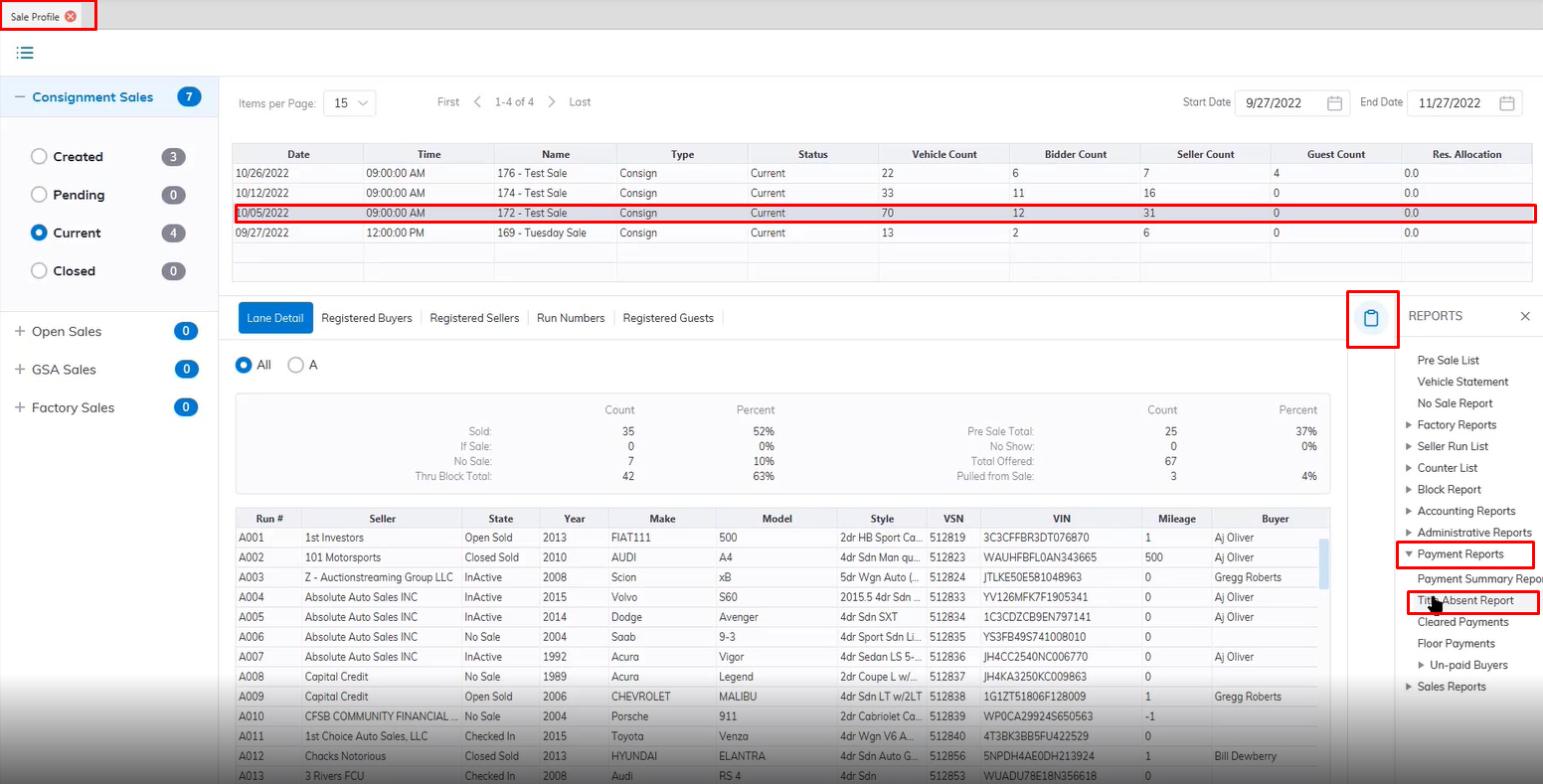Image resolution: width=1543 pixels, height=784 pixels.
Task: Open the Start Date calendar icon
Action: (1335, 103)
